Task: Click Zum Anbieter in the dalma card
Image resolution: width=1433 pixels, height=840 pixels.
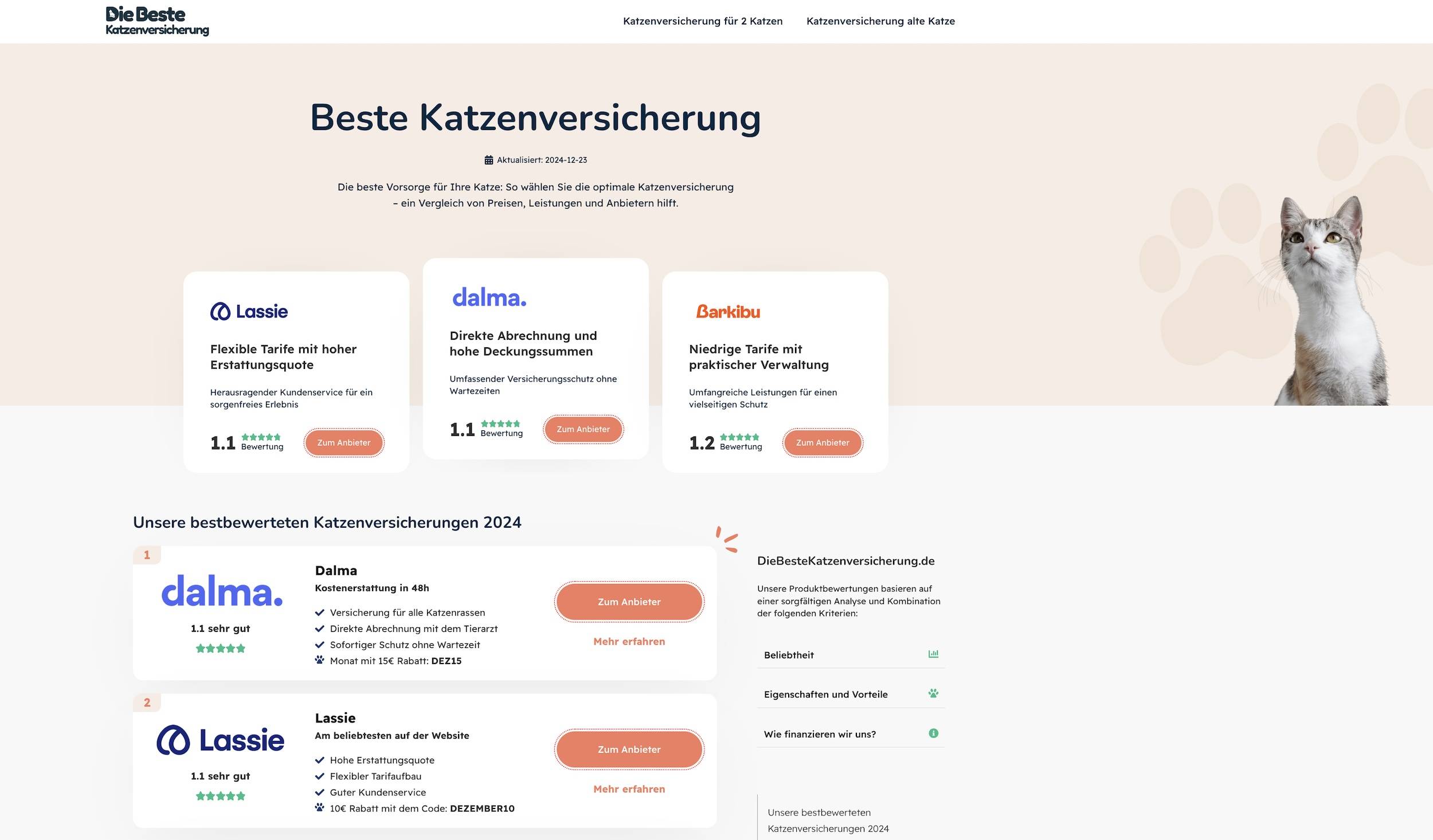Action: [584, 429]
